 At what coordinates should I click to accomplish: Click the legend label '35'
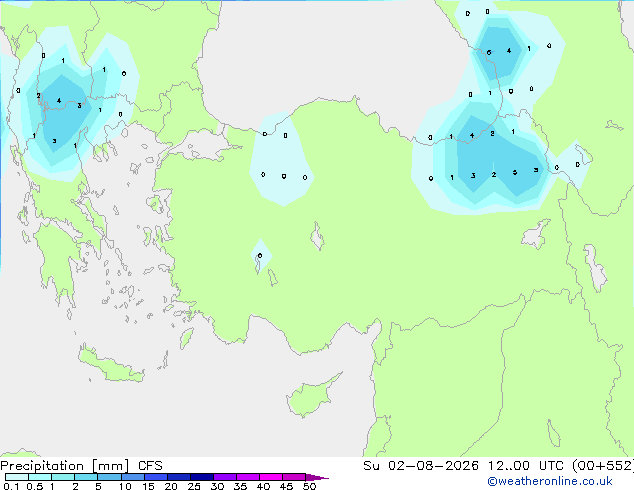pos(240,486)
